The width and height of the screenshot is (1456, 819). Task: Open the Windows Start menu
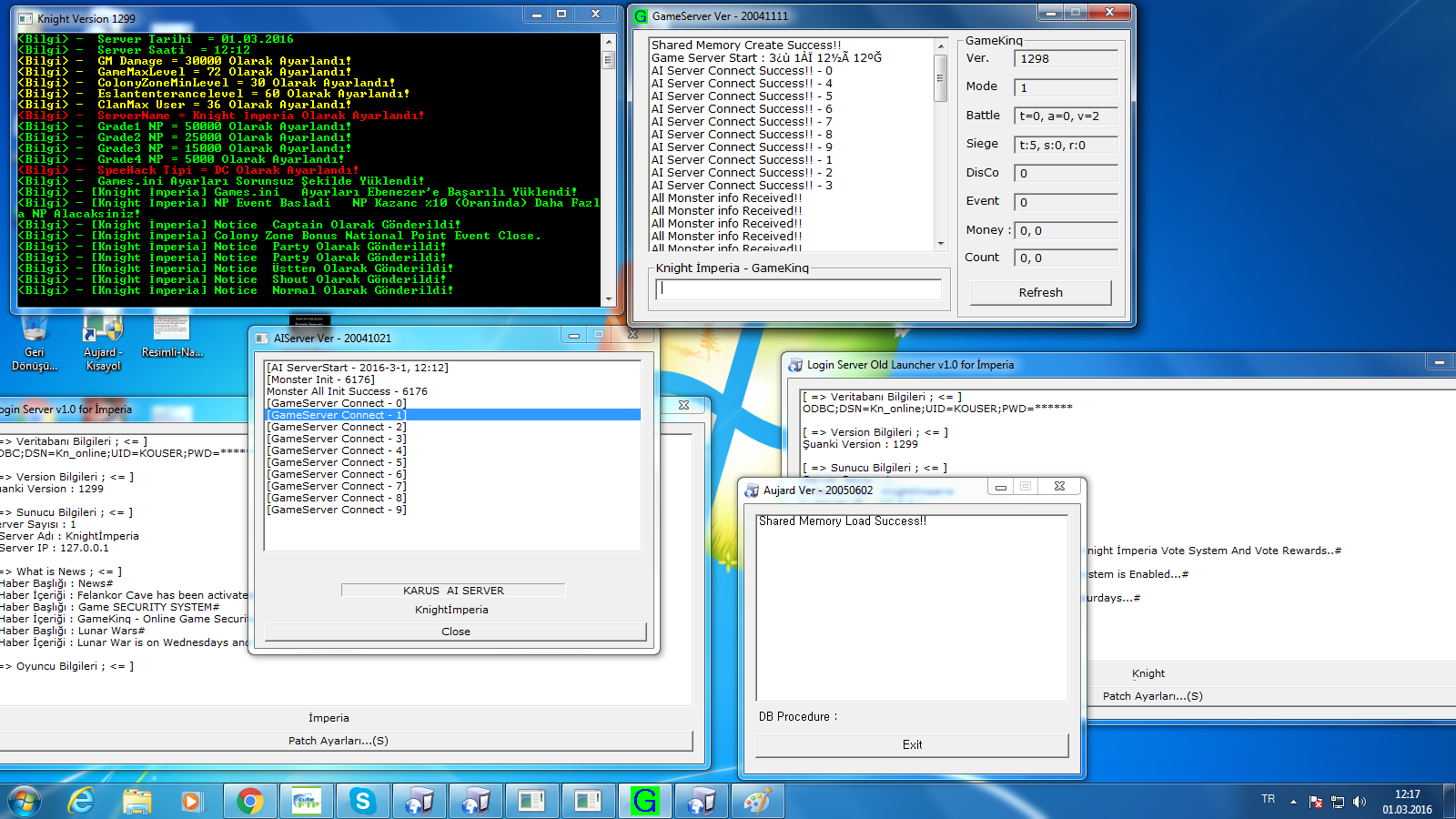[25, 801]
